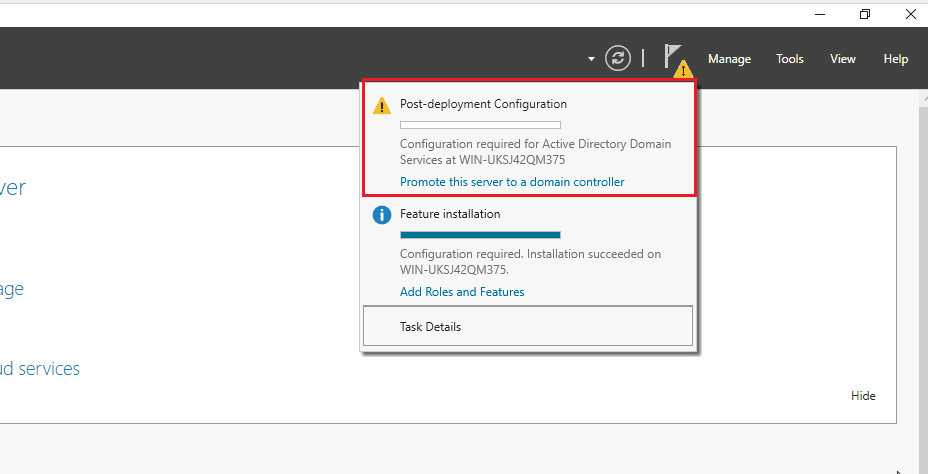Click the 'Configuration required for Active Directory' message
This screenshot has width=928, height=474.
536,151
